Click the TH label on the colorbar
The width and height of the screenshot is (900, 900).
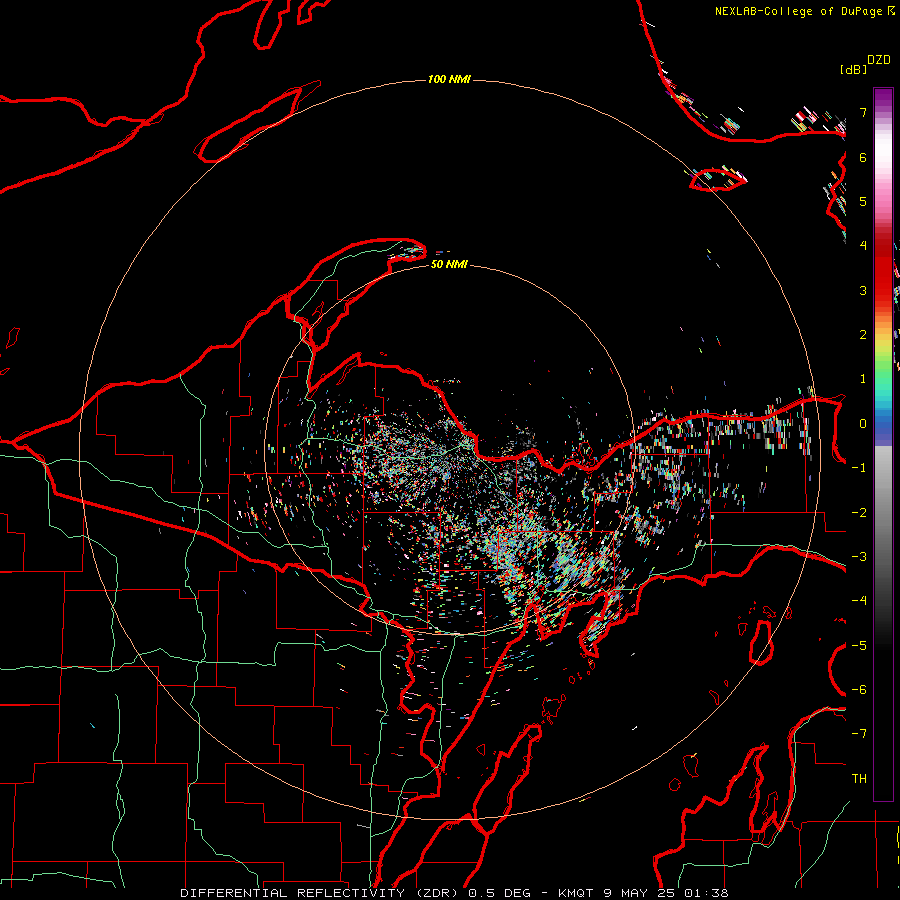coord(859,779)
